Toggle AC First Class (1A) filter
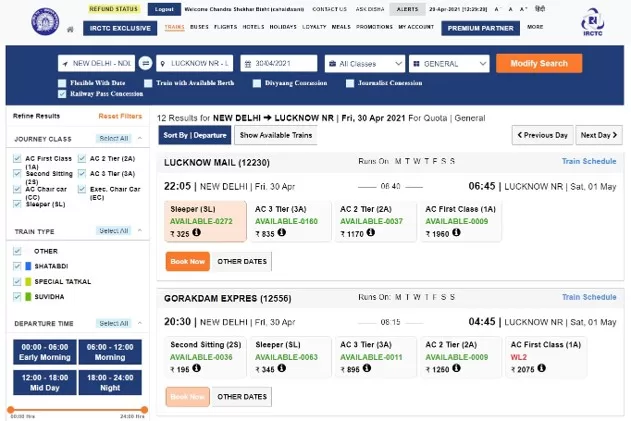The width and height of the screenshot is (631, 421). (17, 158)
